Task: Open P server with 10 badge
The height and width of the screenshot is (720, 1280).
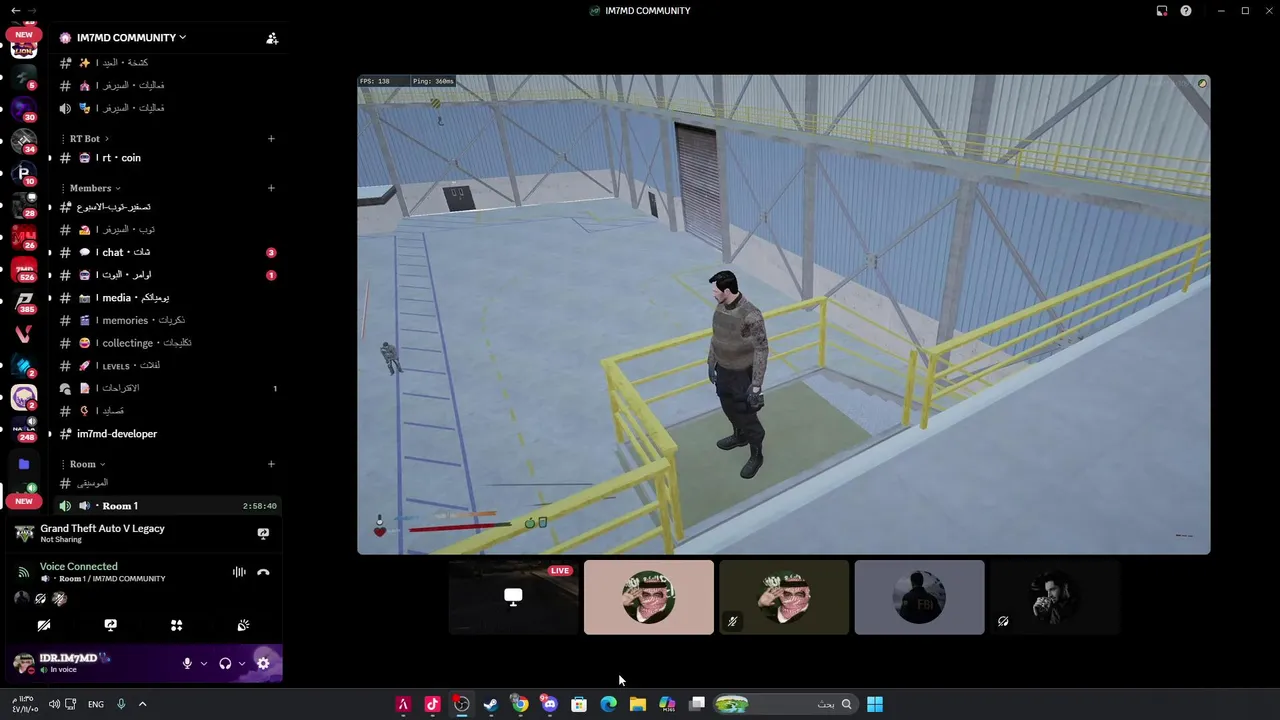Action: (x=24, y=173)
